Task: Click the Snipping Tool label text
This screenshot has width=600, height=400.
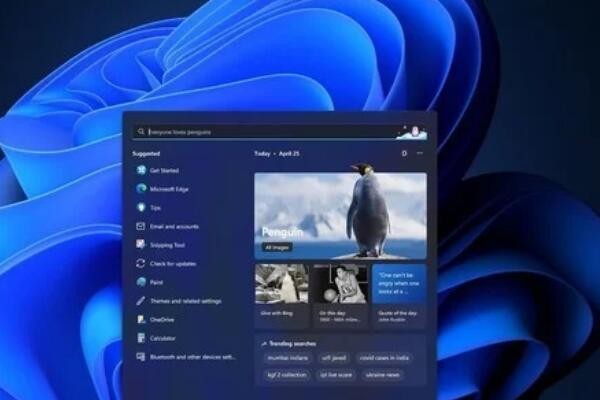Action: tap(168, 245)
